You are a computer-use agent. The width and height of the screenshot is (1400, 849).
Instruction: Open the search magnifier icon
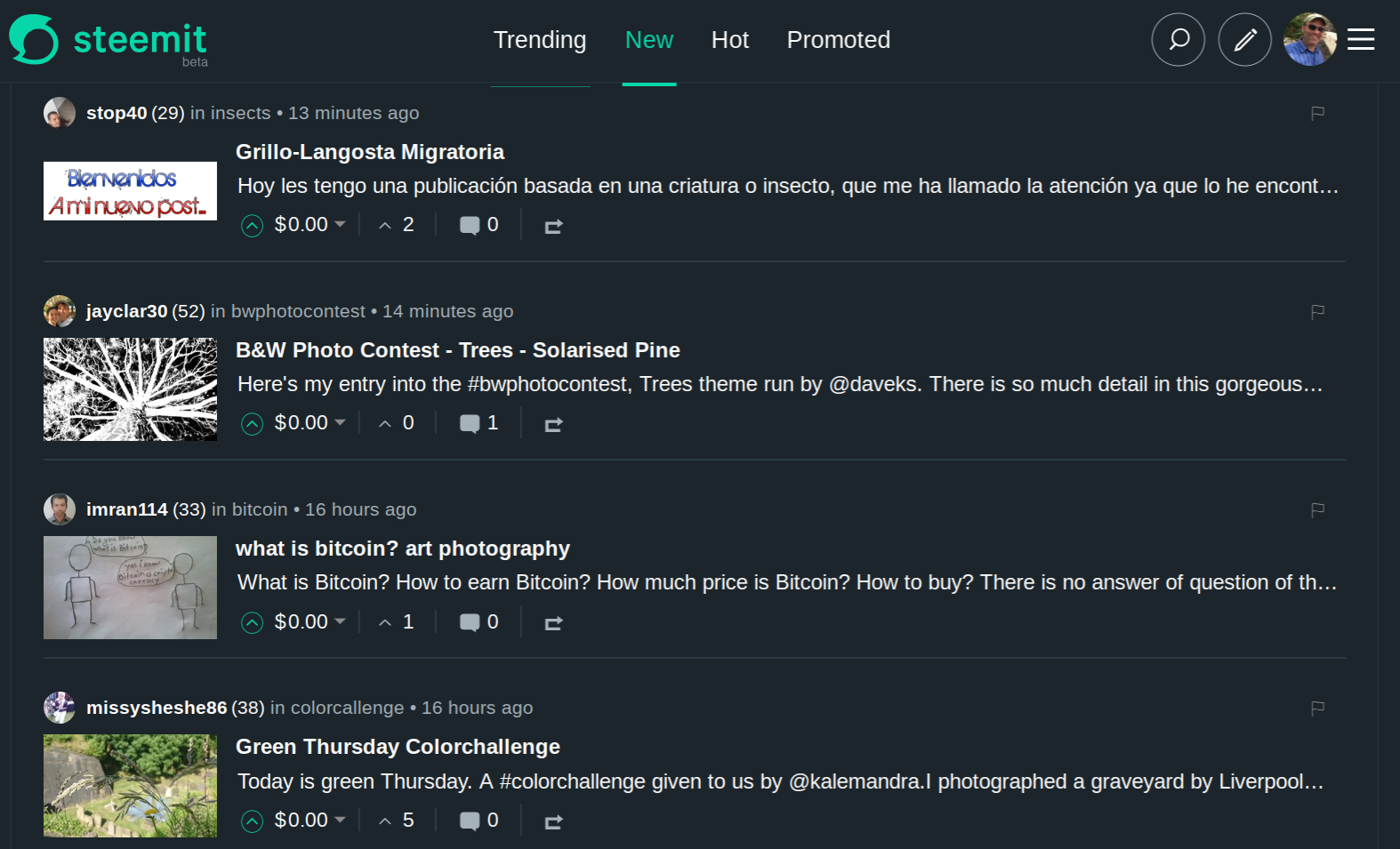(1178, 39)
